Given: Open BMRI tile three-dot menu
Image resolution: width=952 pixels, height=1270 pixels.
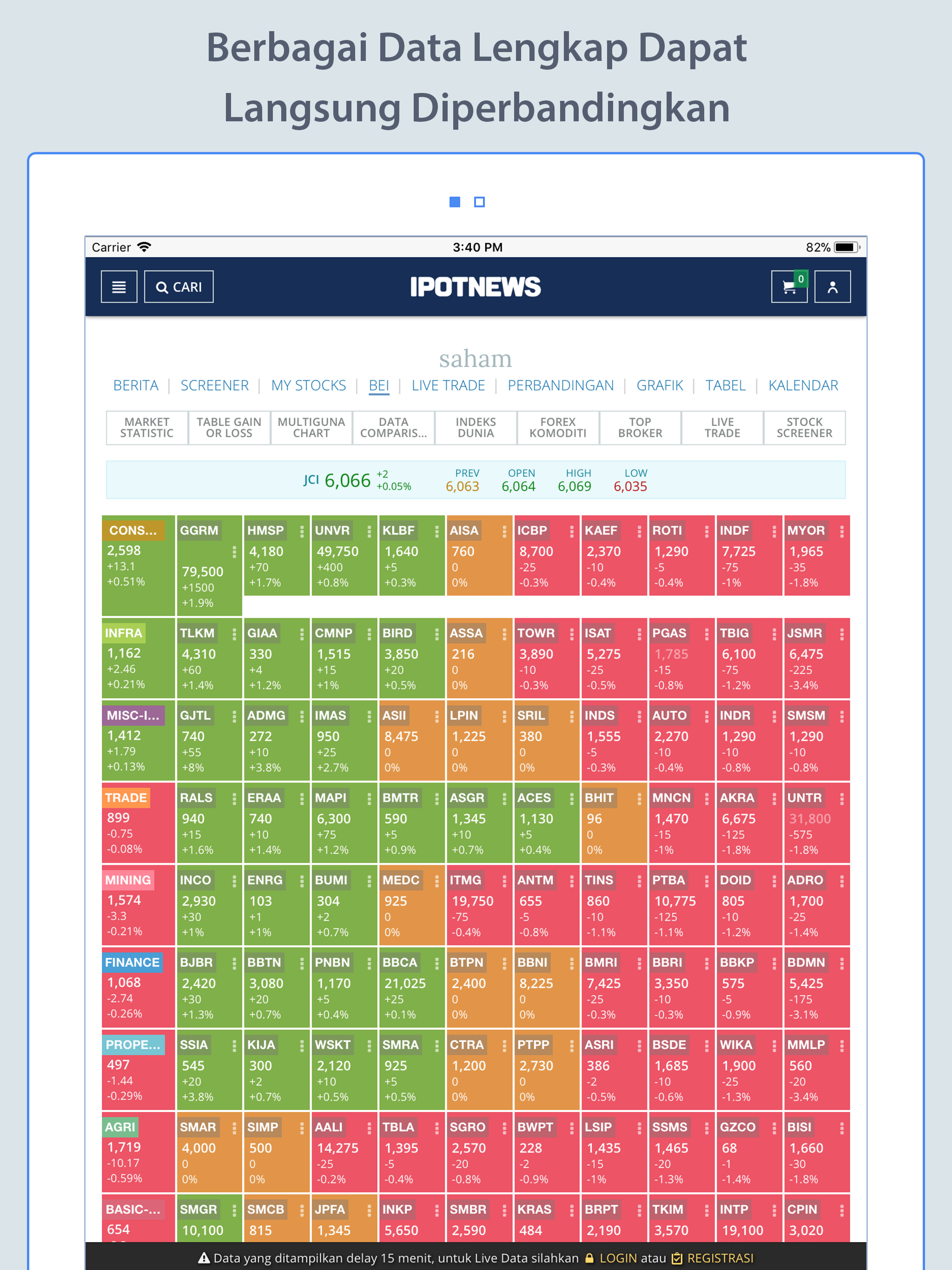Looking at the screenshot, I should [639, 963].
